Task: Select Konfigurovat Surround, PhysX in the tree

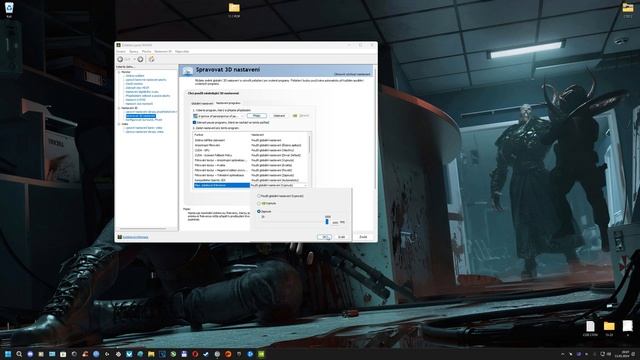Action: coord(144,120)
